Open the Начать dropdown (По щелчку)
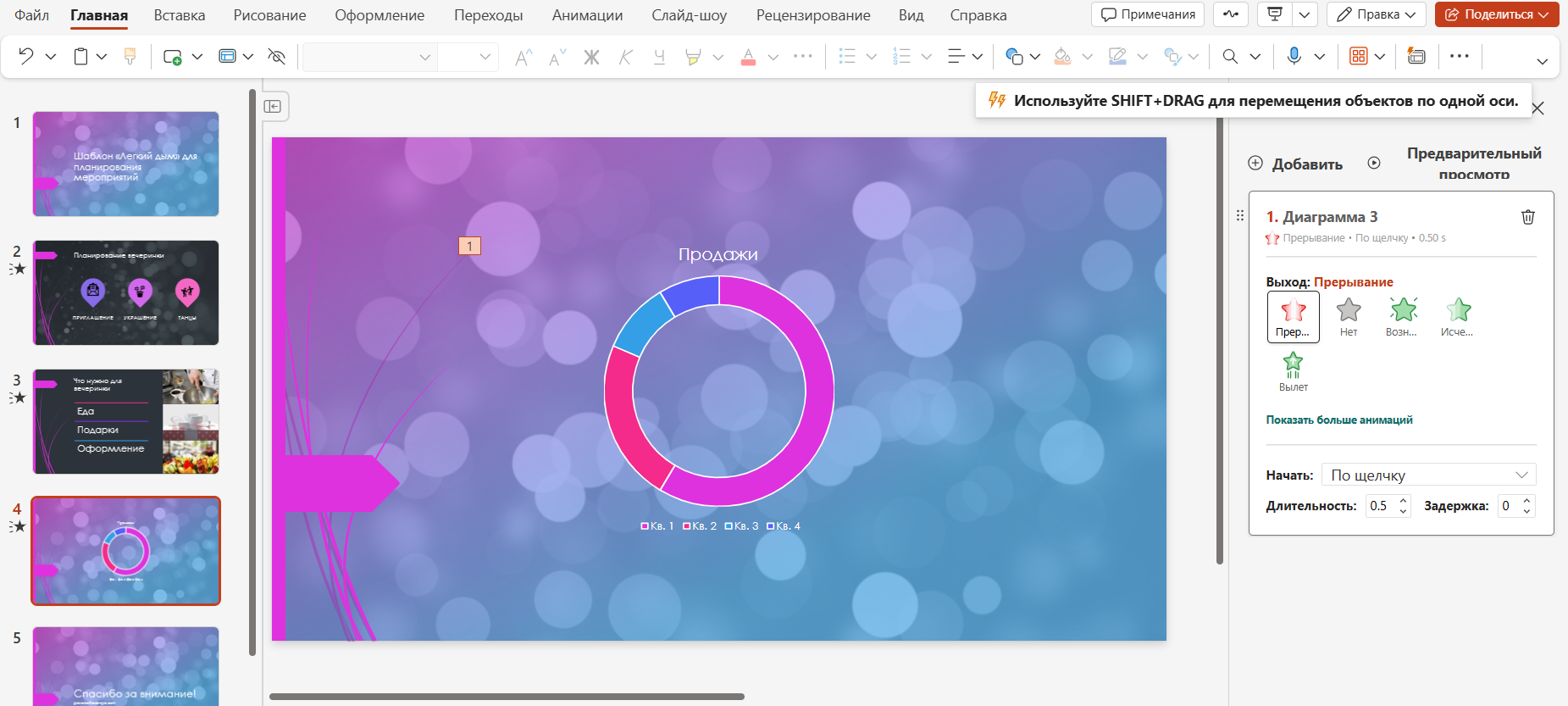Viewport: 1568px width, 706px height. pos(1428,475)
